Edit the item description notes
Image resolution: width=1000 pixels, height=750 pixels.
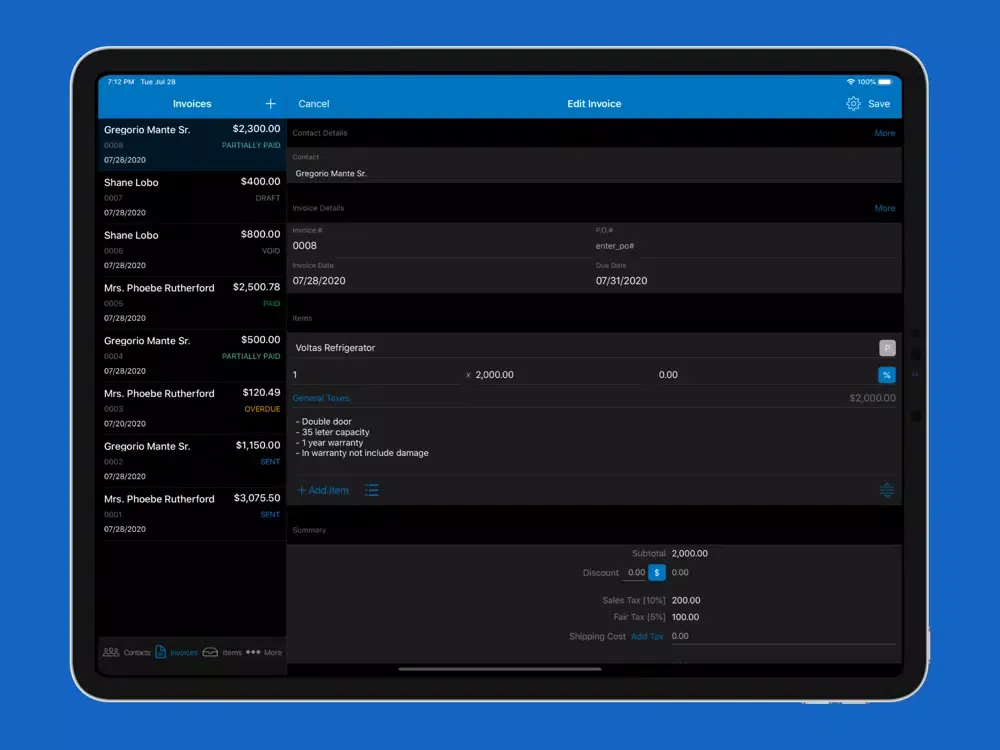point(594,438)
